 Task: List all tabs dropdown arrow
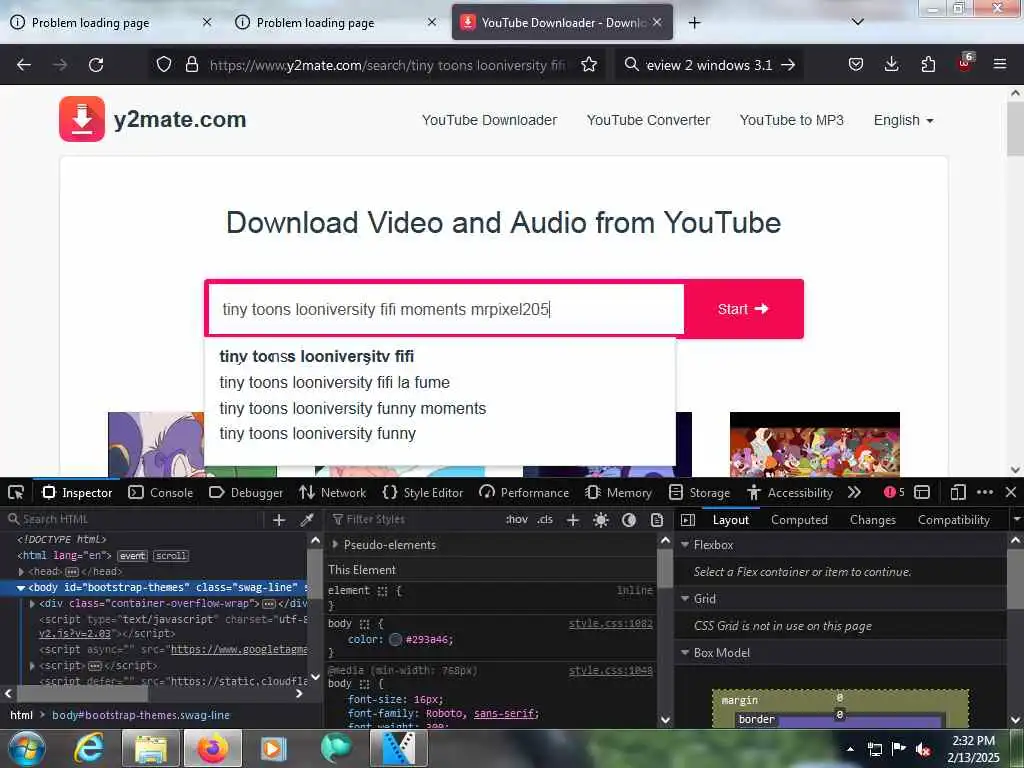(x=858, y=22)
